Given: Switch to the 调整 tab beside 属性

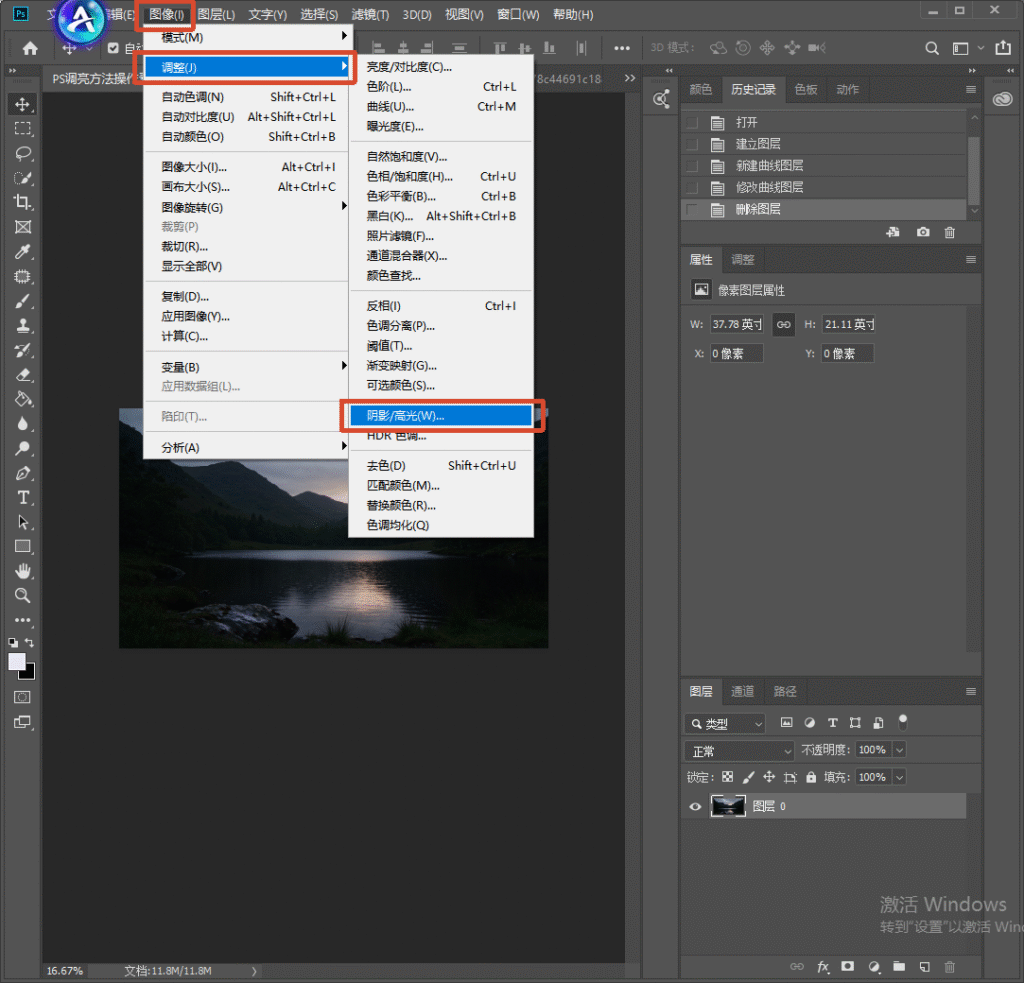Looking at the screenshot, I should (743, 259).
